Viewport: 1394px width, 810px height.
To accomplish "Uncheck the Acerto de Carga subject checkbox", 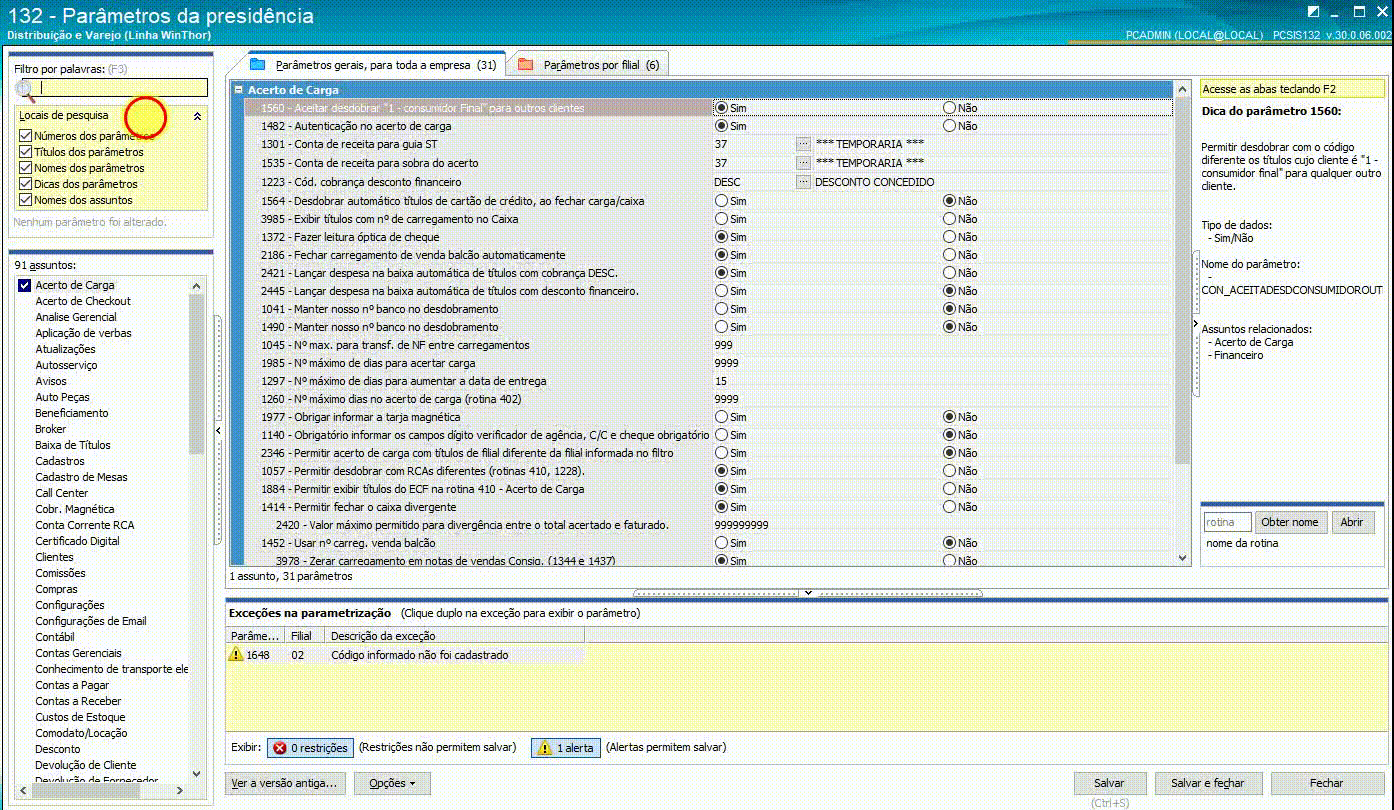I will click(x=25, y=285).
